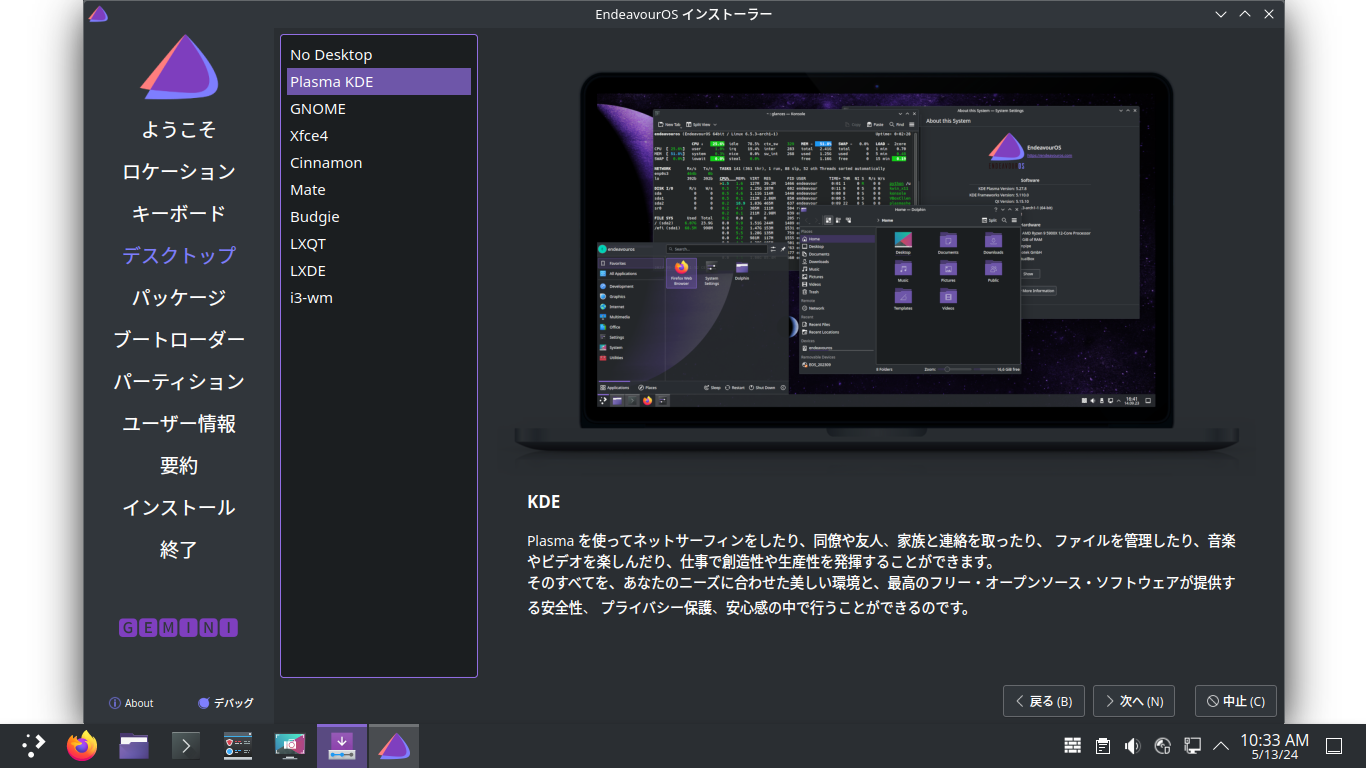Screen dimensions: 1366x768
Task: Choose LXQT desktop environment
Action: pyautogui.click(x=378, y=244)
